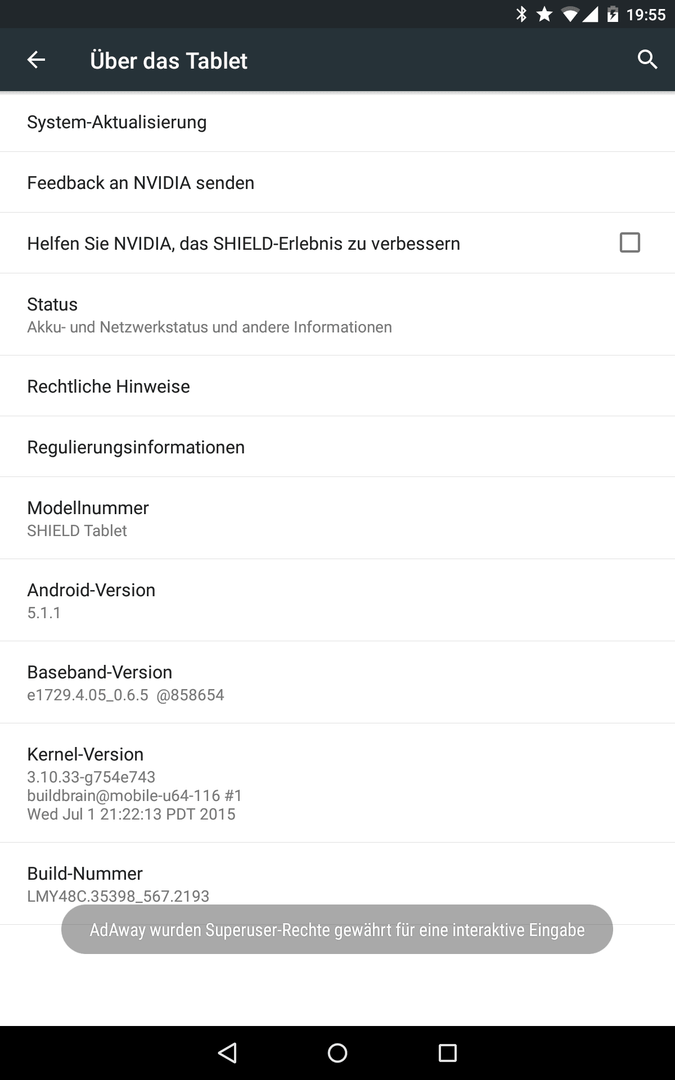
Task: Tap the AdAway Superuser toast message
Action: click(337, 929)
